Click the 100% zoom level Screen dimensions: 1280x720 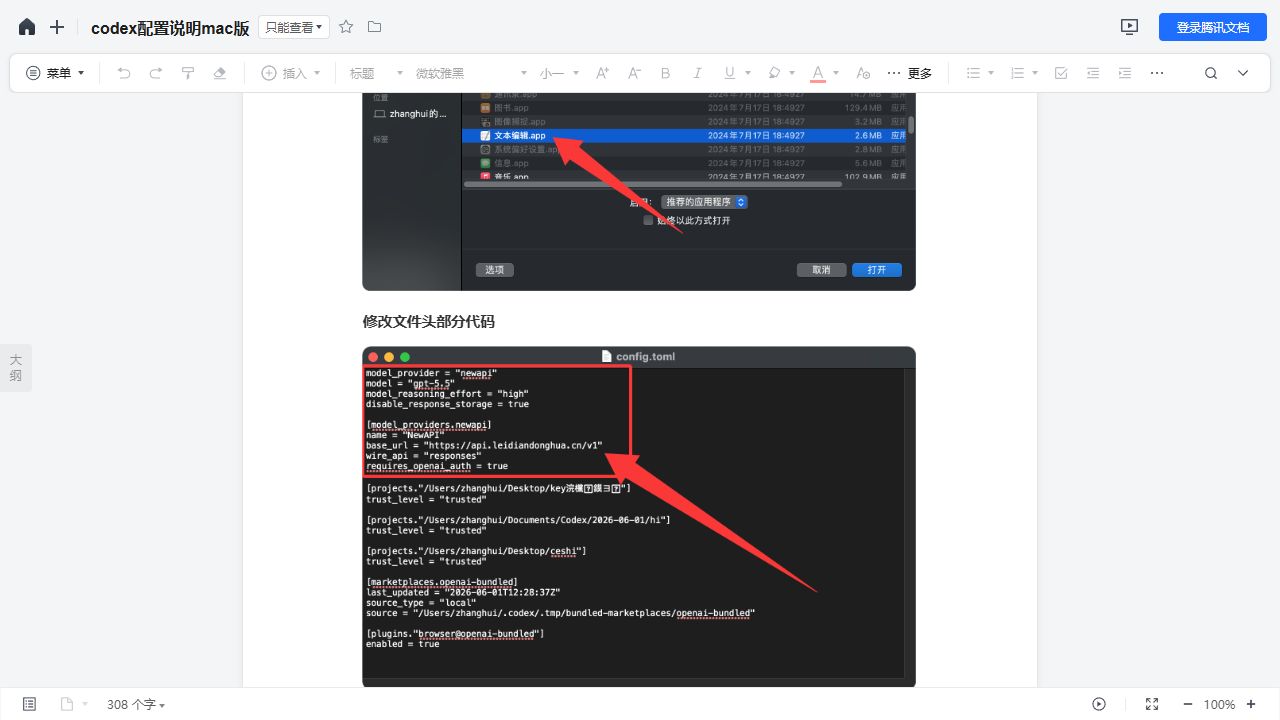click(x=1219, y=704)
